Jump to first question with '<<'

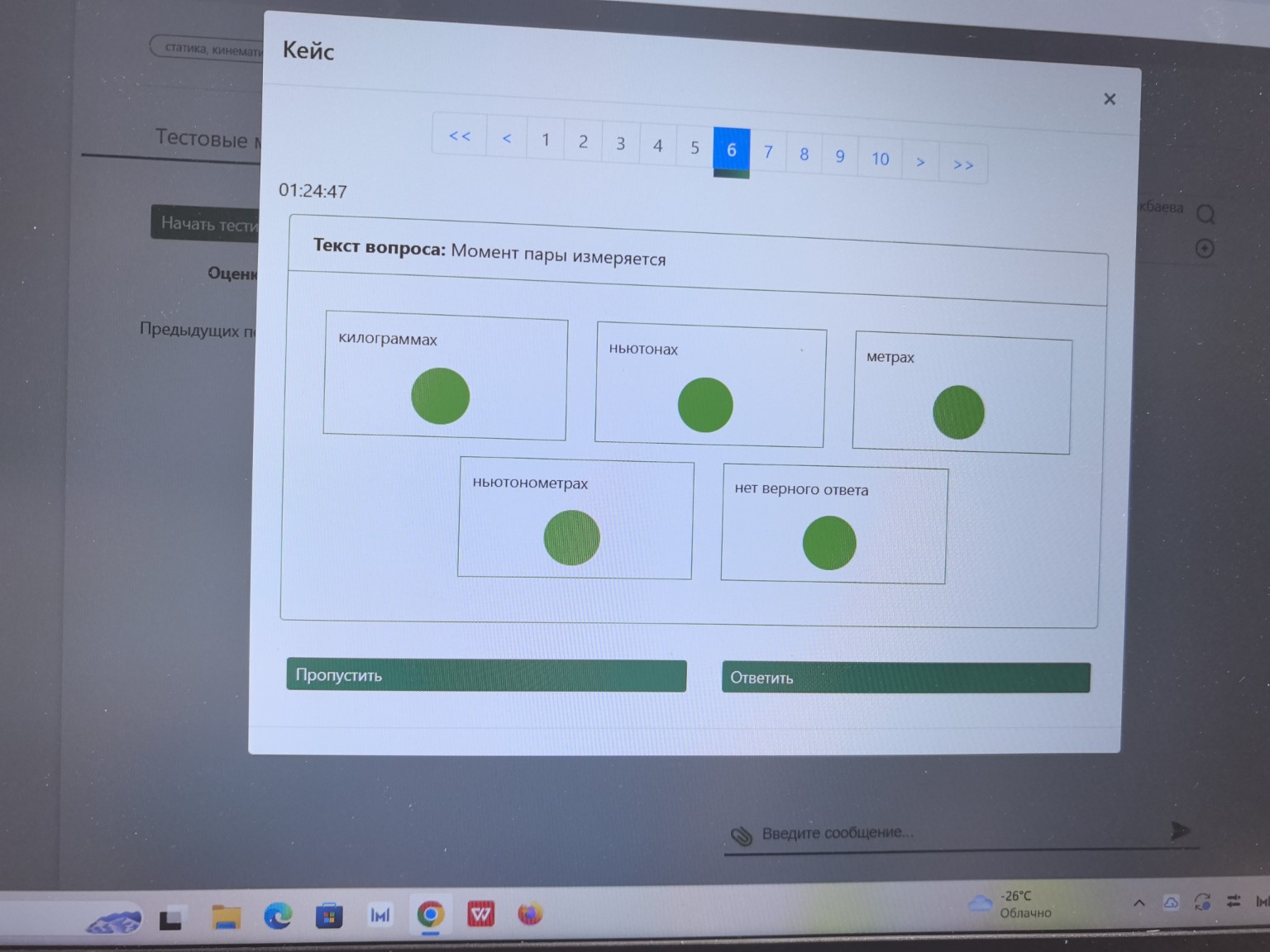[460, 136]
